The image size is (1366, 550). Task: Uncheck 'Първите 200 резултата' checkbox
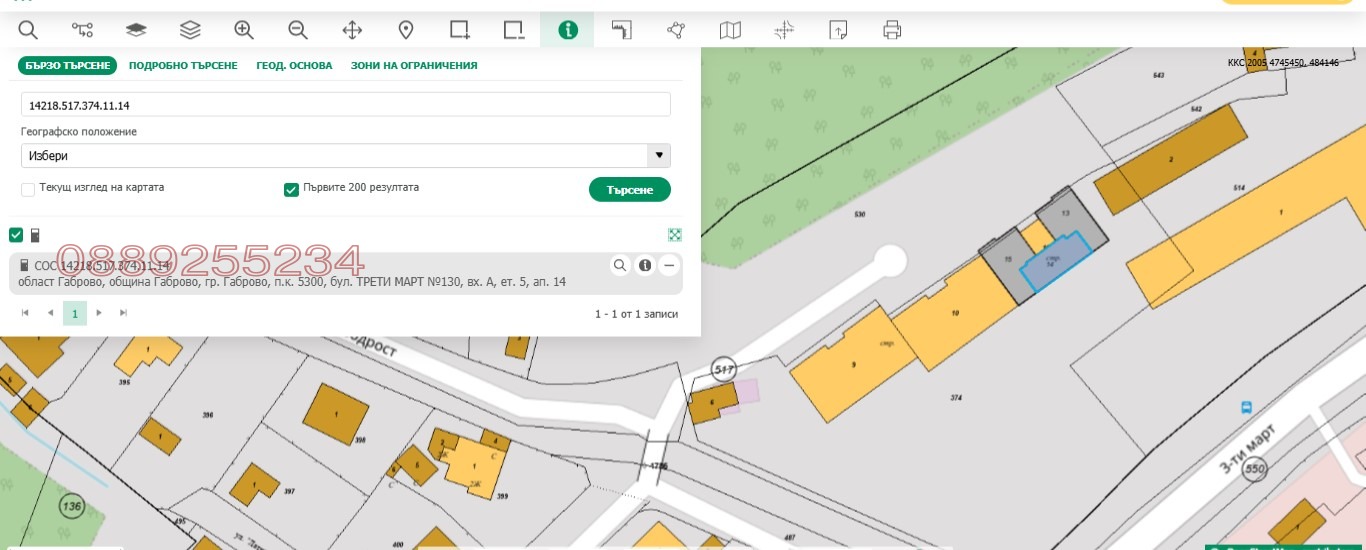[x=292, y=189]
